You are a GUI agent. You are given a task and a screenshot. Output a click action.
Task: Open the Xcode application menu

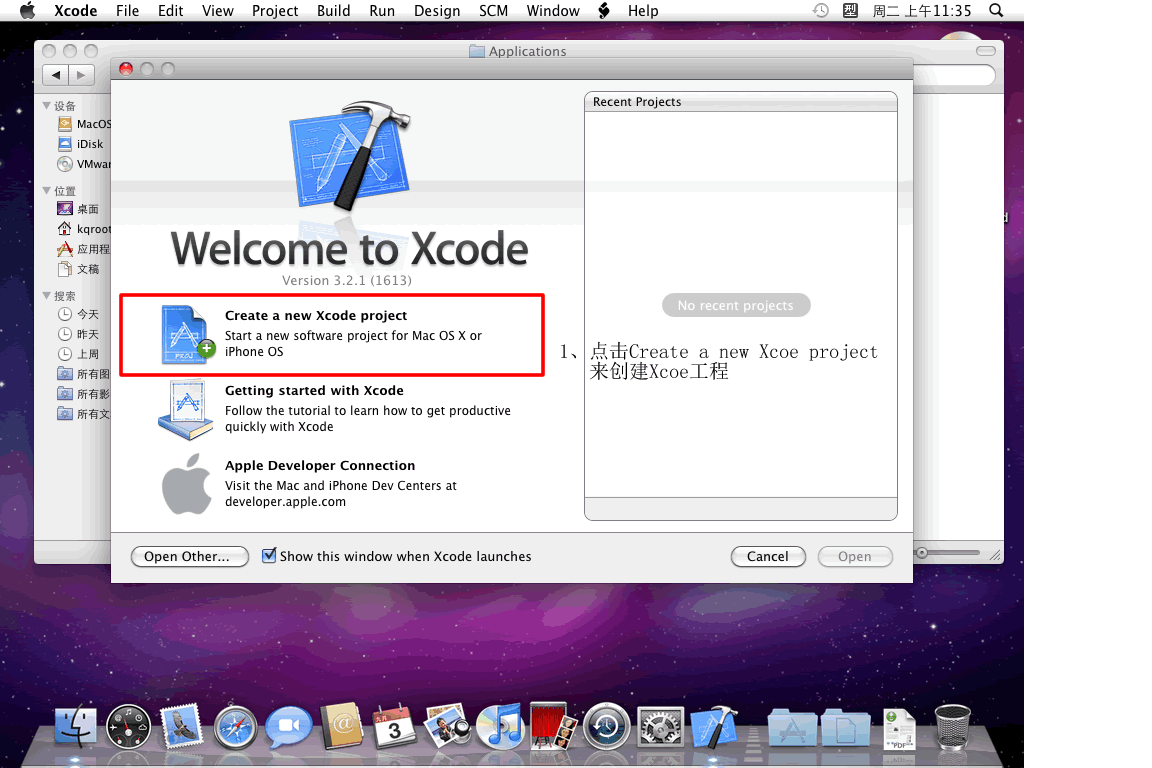coord(76,10)
